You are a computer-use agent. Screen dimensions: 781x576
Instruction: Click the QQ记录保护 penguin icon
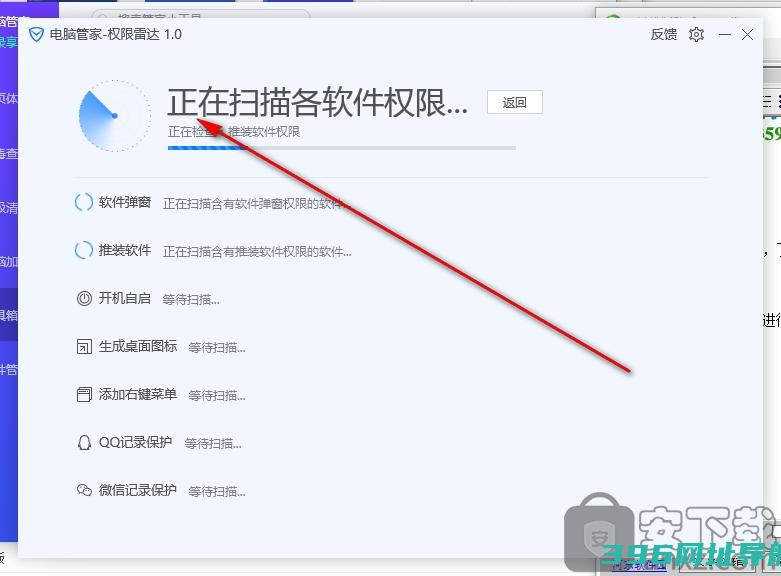point(84,442)
